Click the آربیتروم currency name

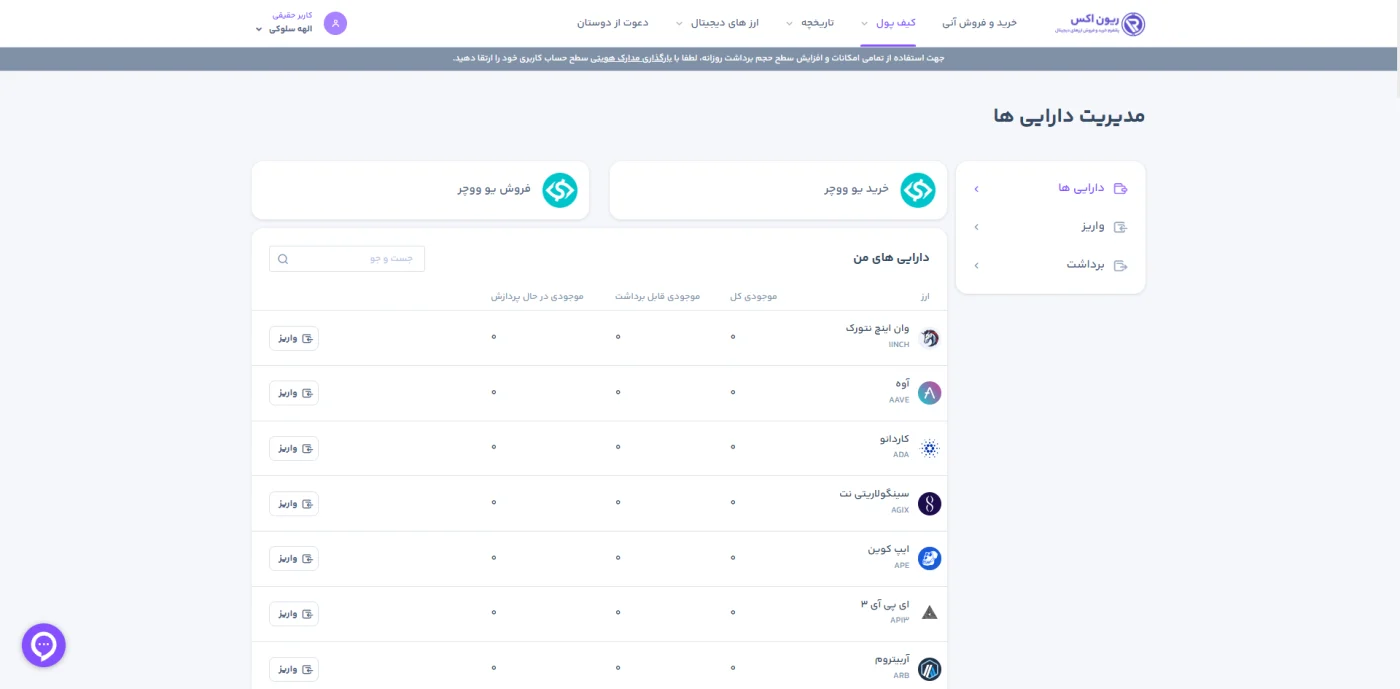coord(892,659)
